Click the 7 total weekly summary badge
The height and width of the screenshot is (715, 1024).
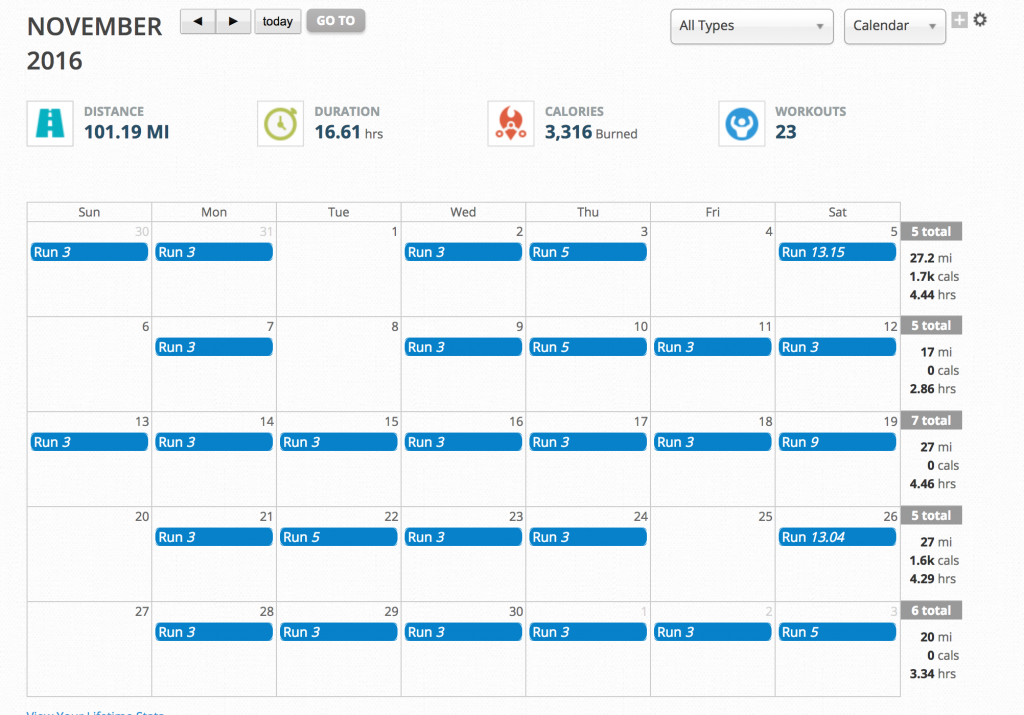(931, 421)
